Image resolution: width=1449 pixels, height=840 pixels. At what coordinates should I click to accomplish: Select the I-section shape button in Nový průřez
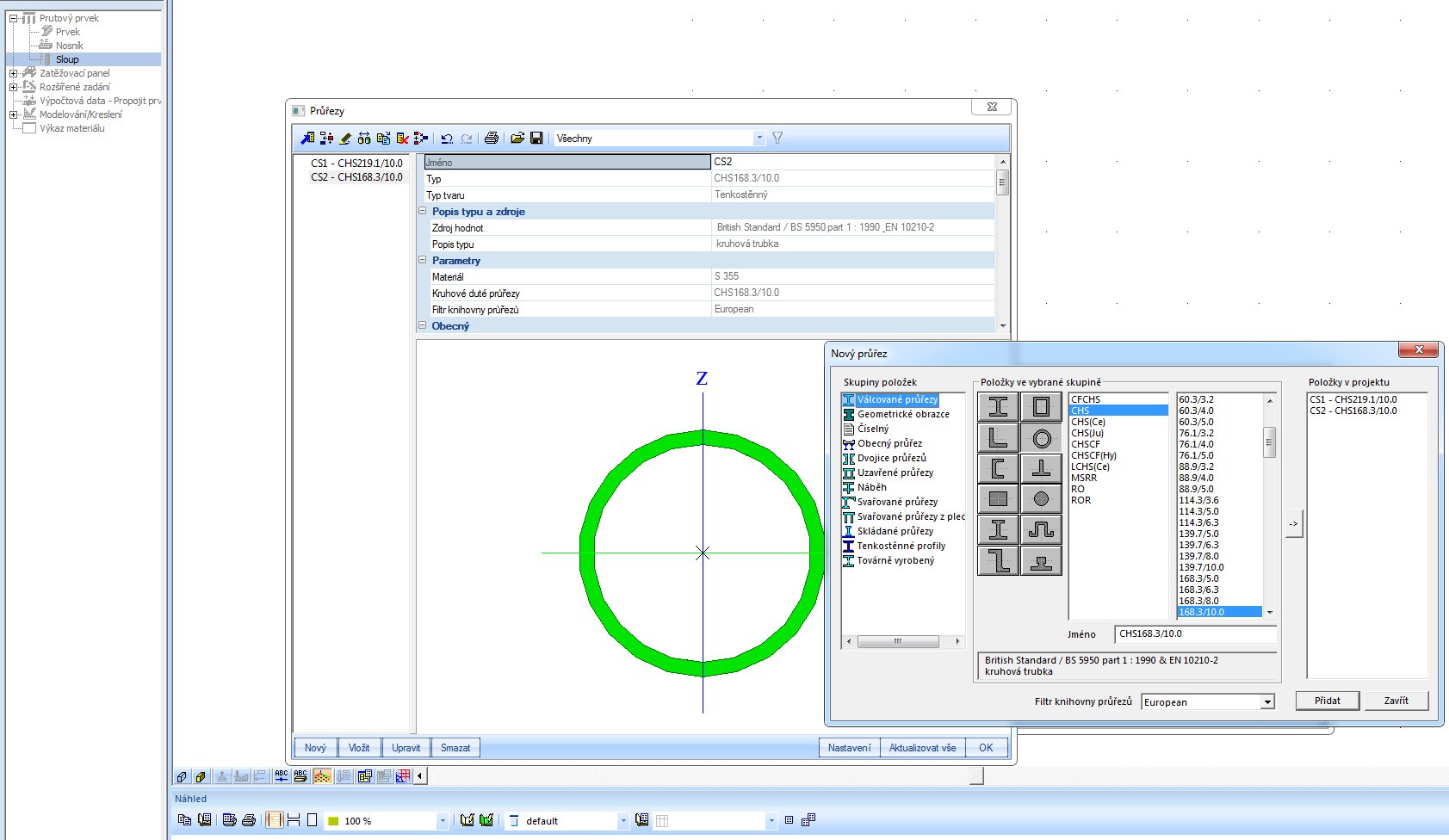[998, 407]
